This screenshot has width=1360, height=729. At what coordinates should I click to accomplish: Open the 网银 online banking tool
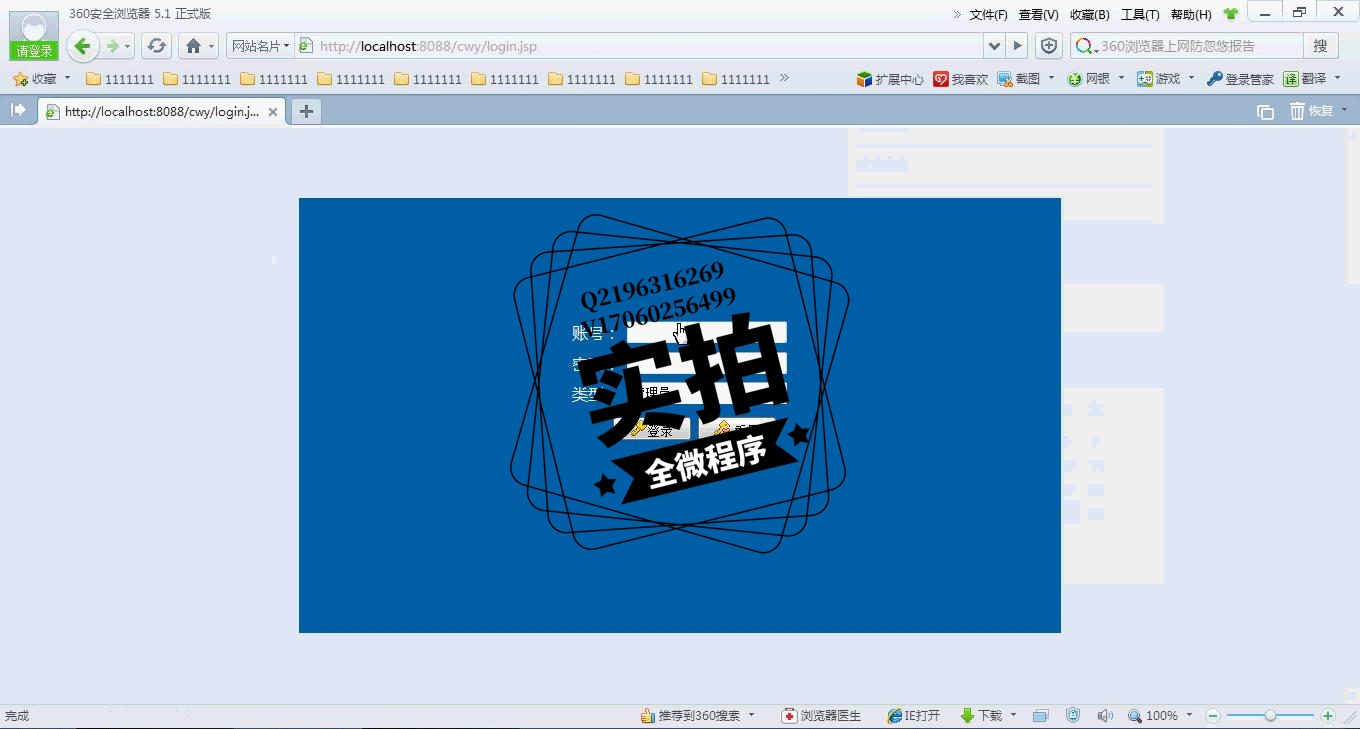(1089, 79)
